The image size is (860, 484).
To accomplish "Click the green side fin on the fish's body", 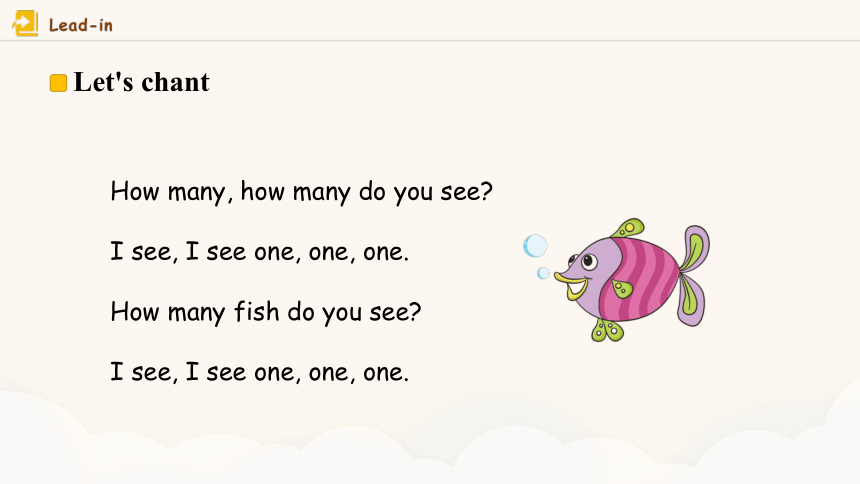I will [x=622, y=288].
